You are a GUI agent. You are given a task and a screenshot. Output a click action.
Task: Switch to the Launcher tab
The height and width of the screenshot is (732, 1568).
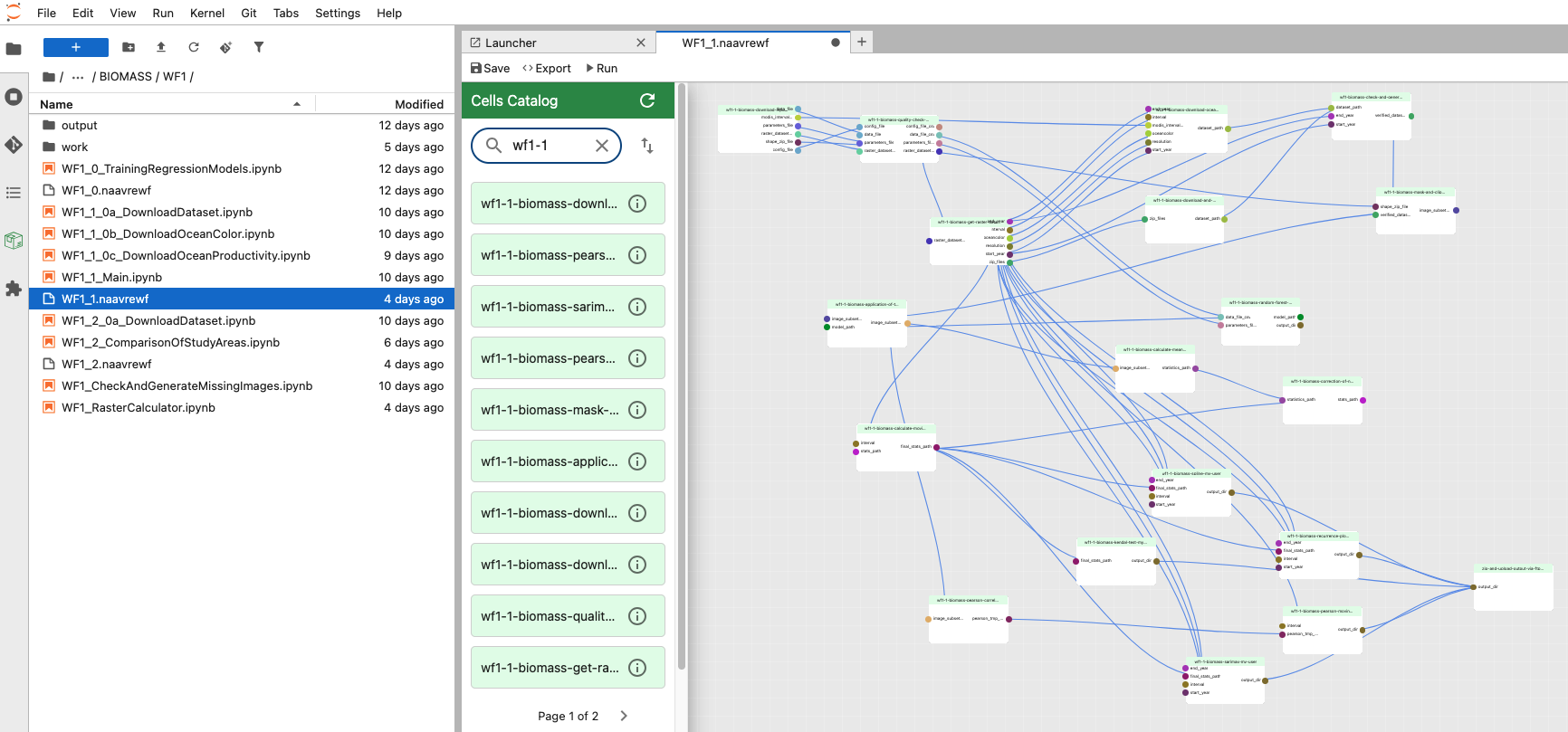(511, 43)
